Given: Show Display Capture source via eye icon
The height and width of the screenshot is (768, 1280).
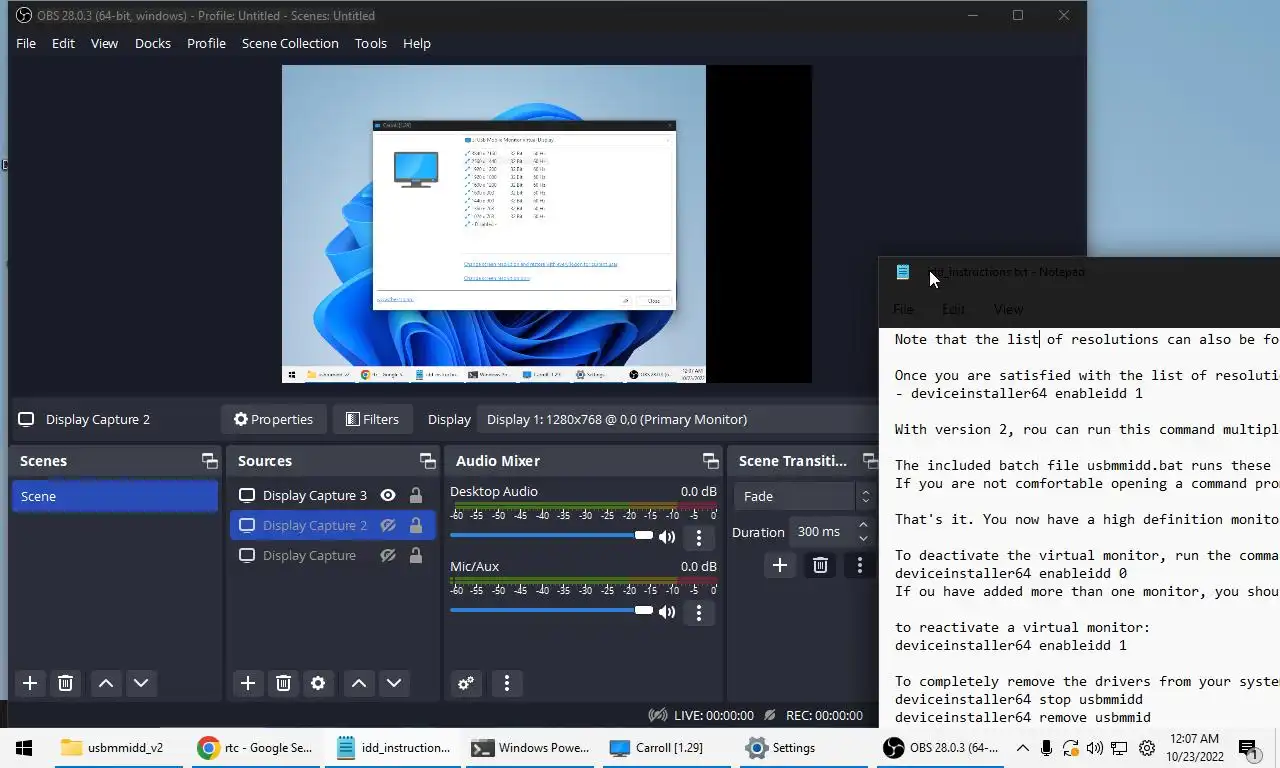Looking at the screenshot, I should coord(388,555).
